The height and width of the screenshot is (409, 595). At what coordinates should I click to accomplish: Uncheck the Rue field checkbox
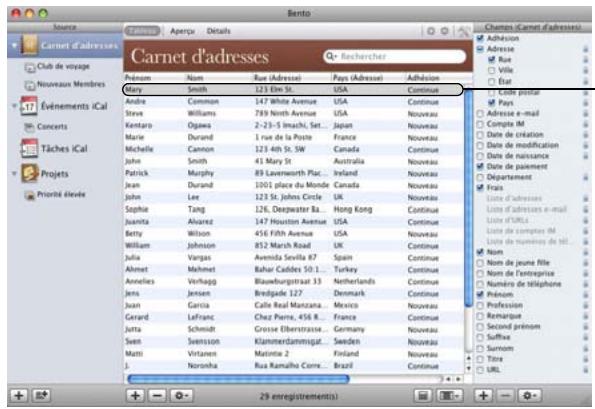tap(491, 60)
